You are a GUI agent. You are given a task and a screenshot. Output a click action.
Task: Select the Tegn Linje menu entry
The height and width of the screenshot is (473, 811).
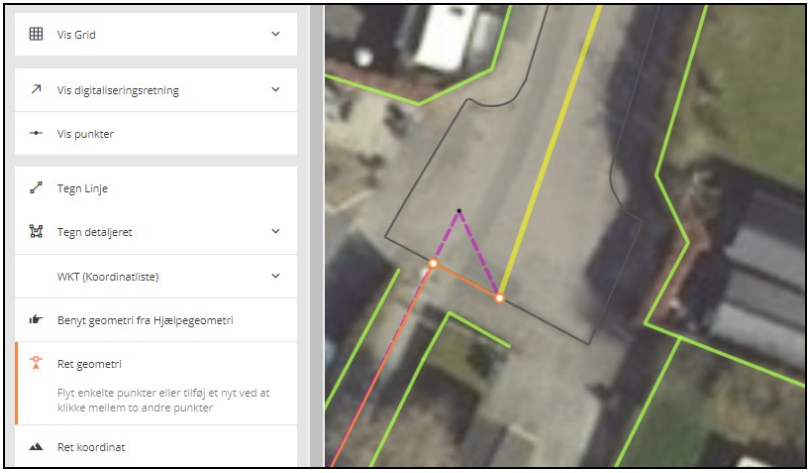82,188
